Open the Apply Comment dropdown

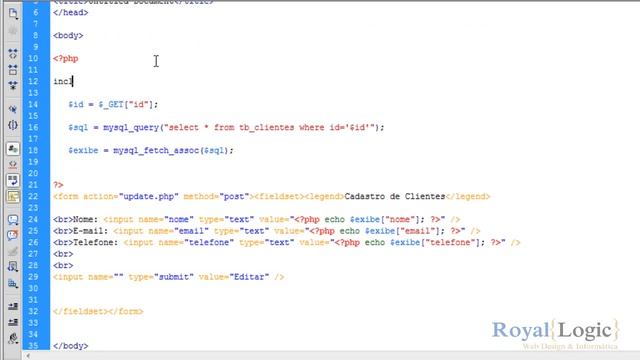pyautogui.click(x=13, y=220)
